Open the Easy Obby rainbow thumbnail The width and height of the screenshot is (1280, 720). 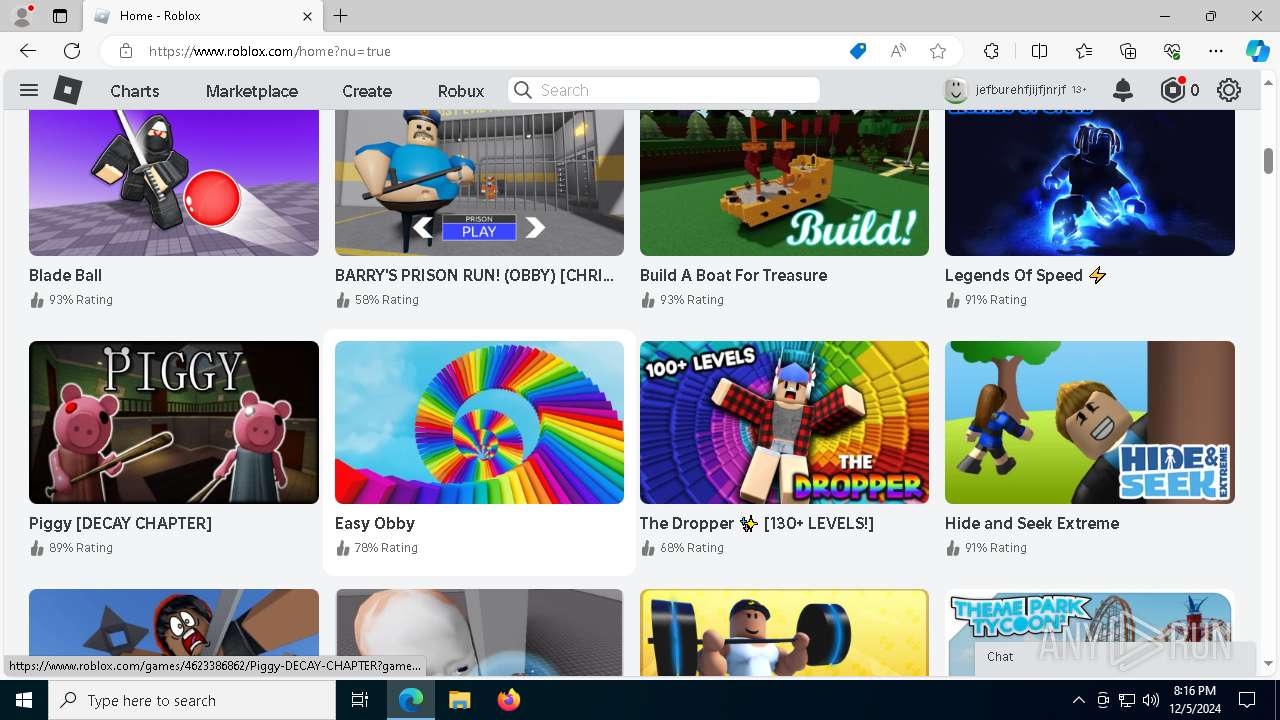click(x=479, y=422)
